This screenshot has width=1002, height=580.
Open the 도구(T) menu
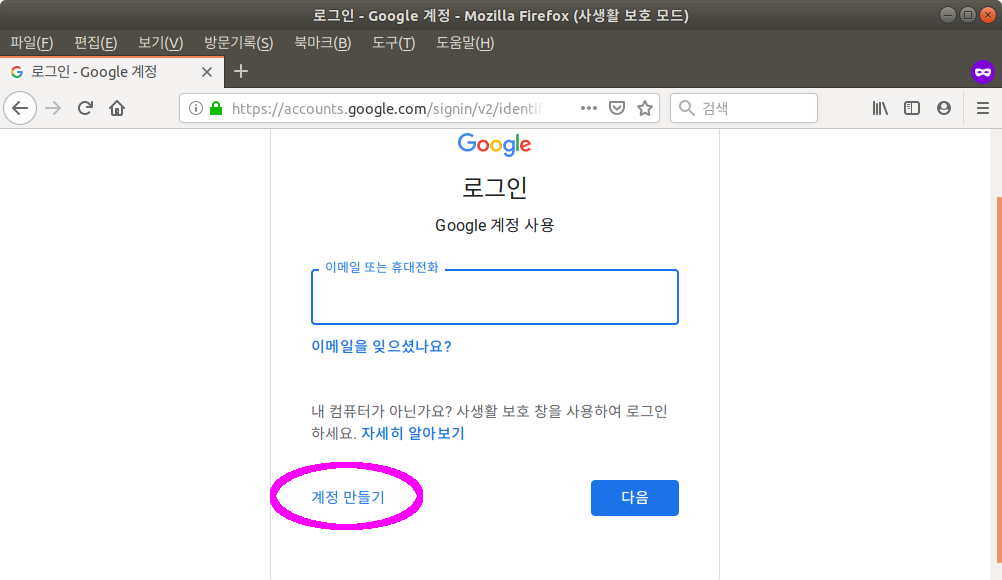394,43
